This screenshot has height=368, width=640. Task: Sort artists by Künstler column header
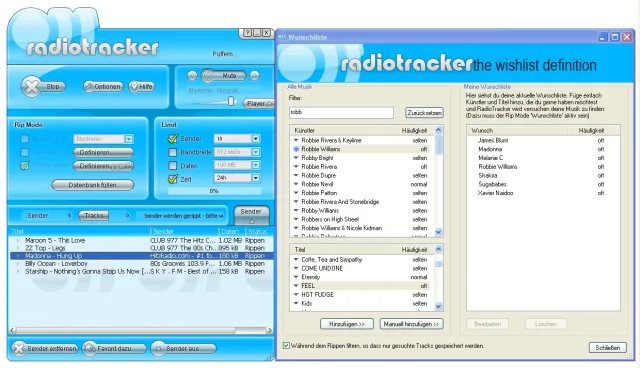[340, 131]
